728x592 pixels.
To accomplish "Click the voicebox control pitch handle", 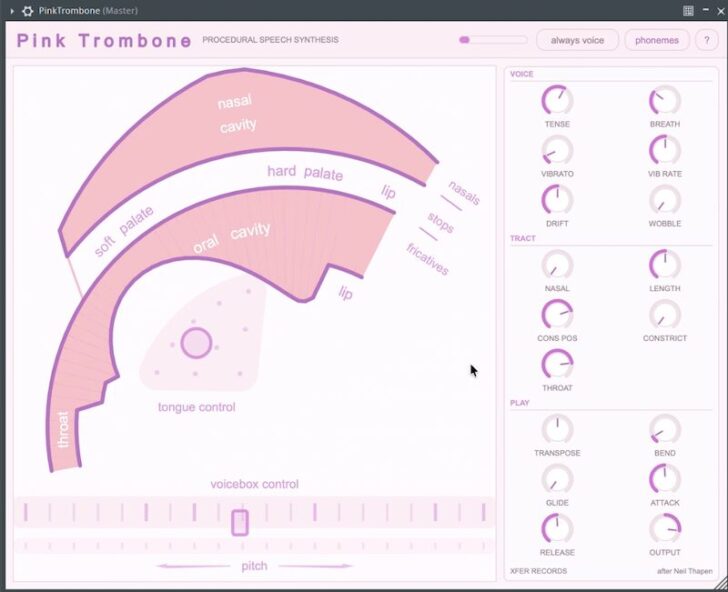I will 240,523.
